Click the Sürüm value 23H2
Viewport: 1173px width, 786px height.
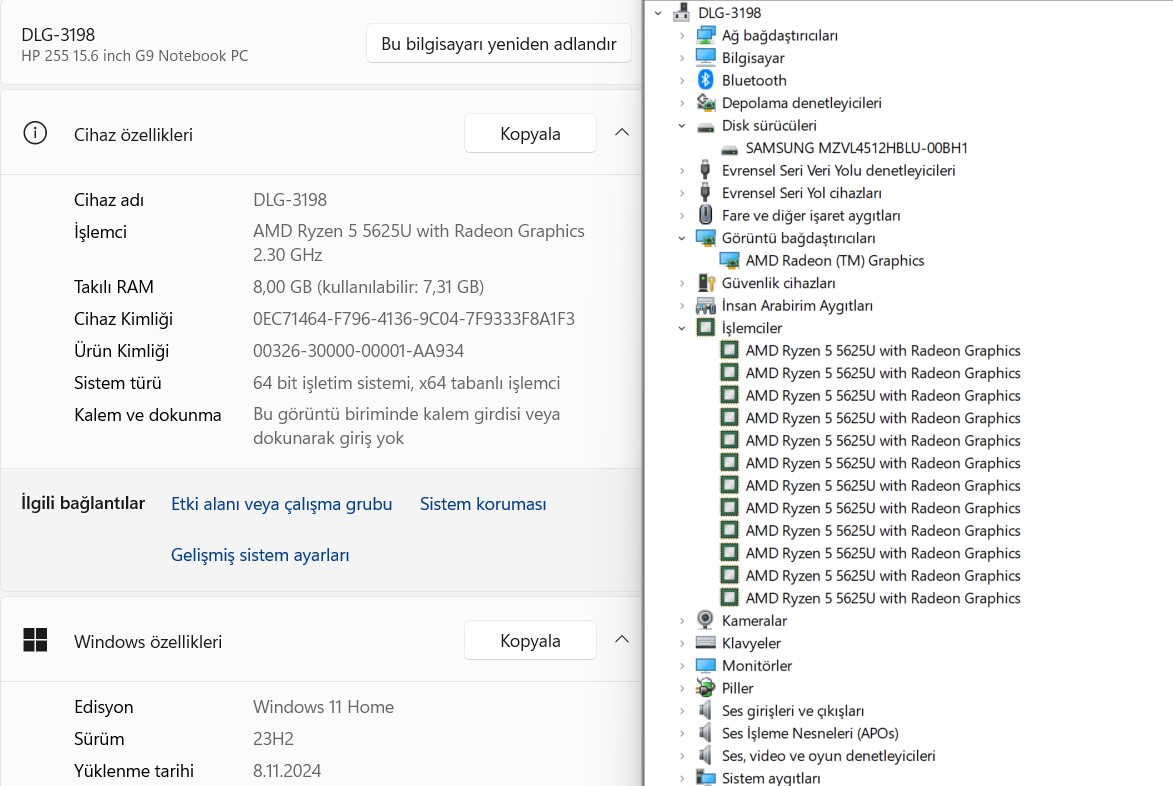pos(273,739)
